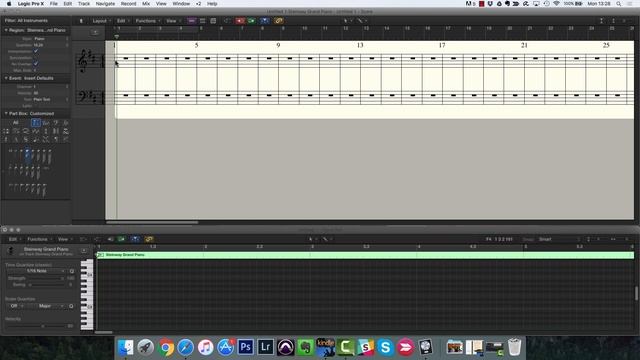The height and width of the screenshot is (360, 640).
Task: Collapse the Event Insert Defaults section
Action: (x=6, y=78)
